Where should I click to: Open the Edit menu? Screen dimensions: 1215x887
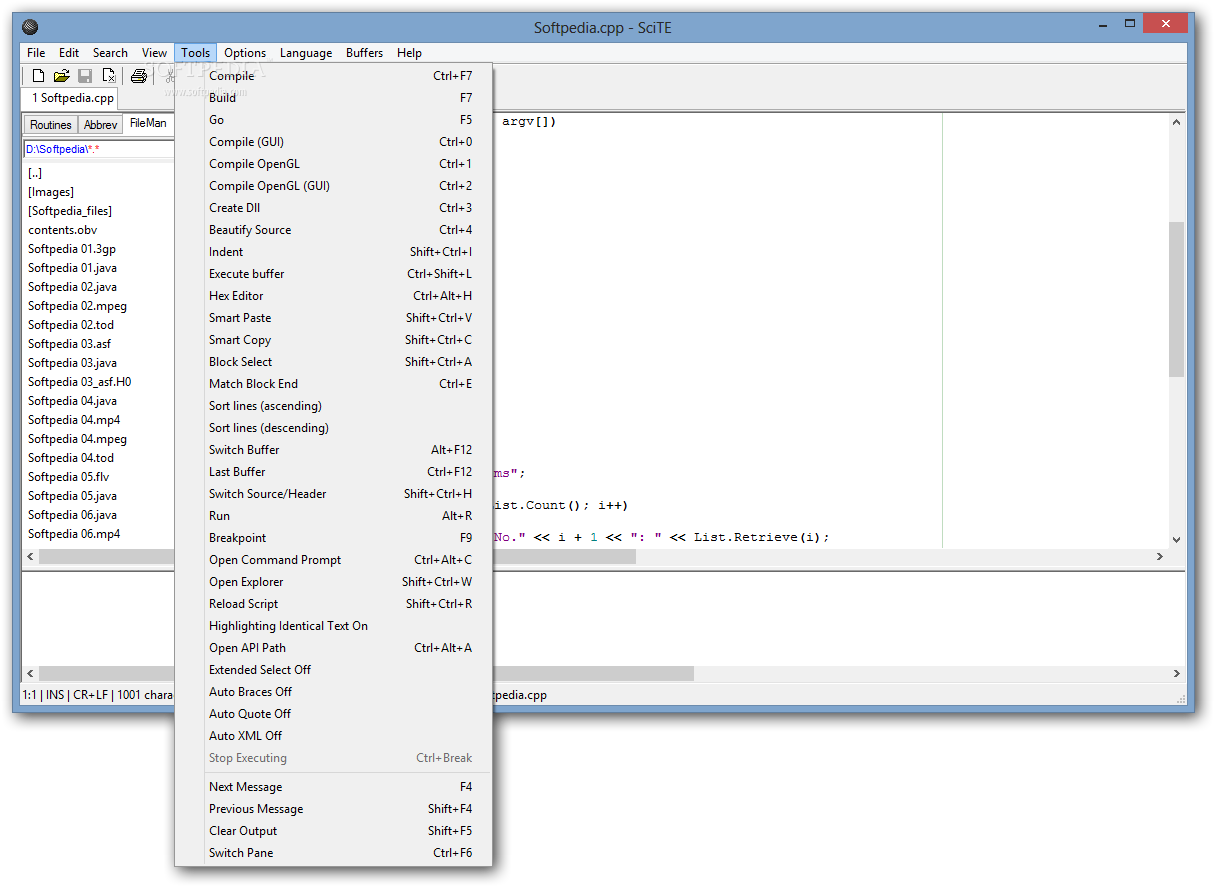click(x=69, y=53)
